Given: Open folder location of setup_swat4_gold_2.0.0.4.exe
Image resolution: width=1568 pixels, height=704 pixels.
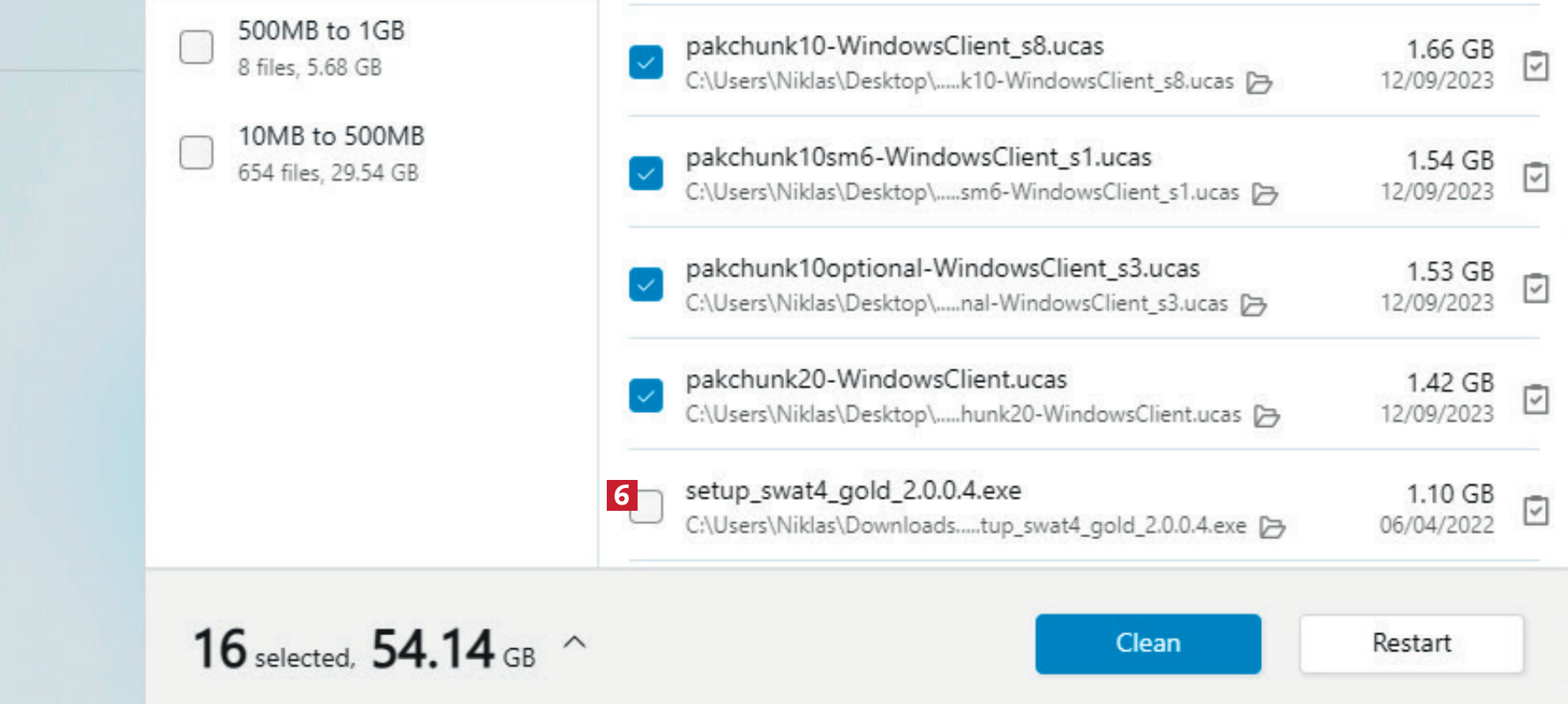Looking at the screenshot, I should (x=1272, y=528).
